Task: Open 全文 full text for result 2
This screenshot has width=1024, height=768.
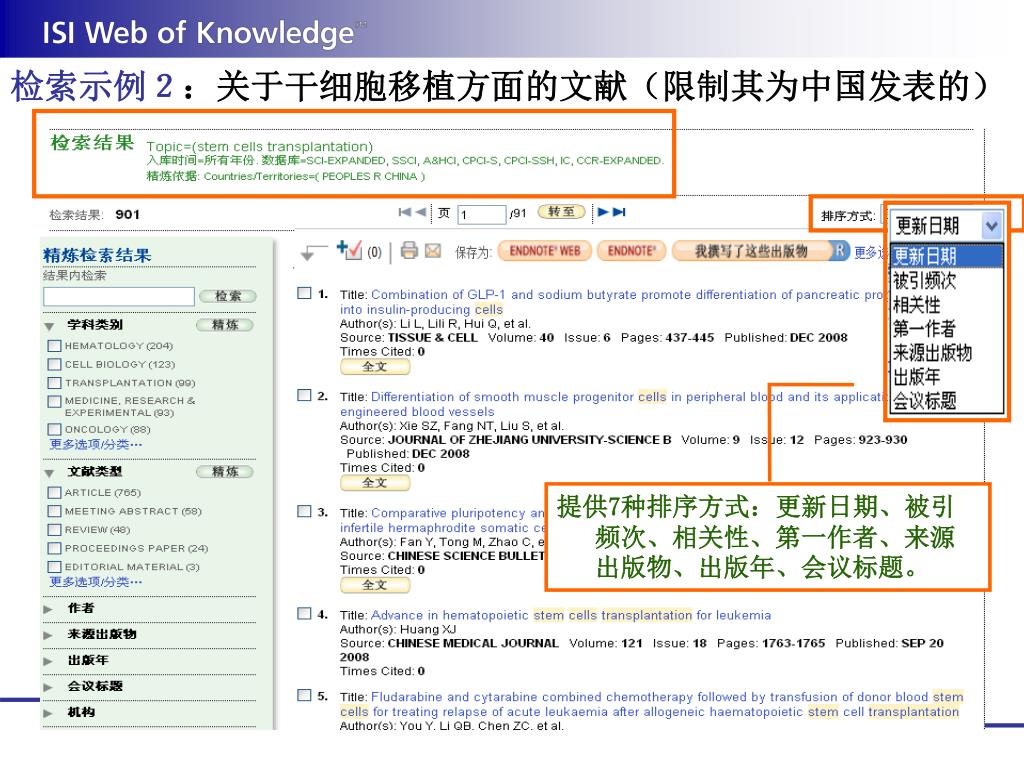Action: 375,483
